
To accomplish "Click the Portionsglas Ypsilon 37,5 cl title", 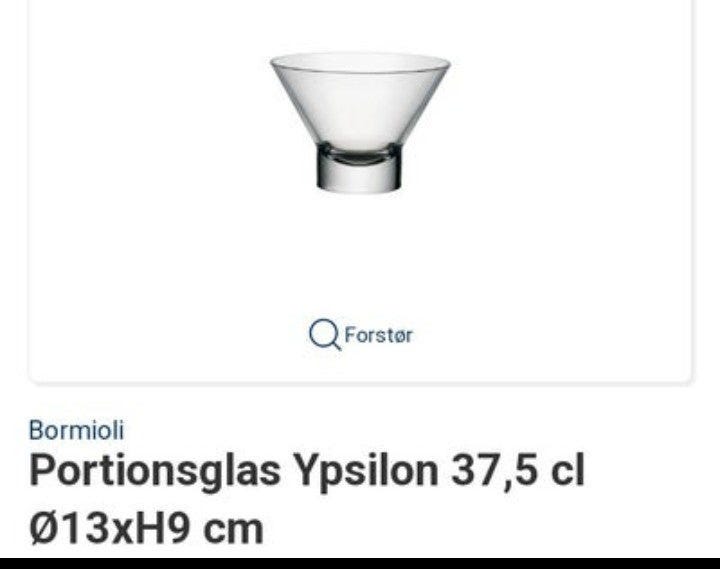I will (307, 470).
